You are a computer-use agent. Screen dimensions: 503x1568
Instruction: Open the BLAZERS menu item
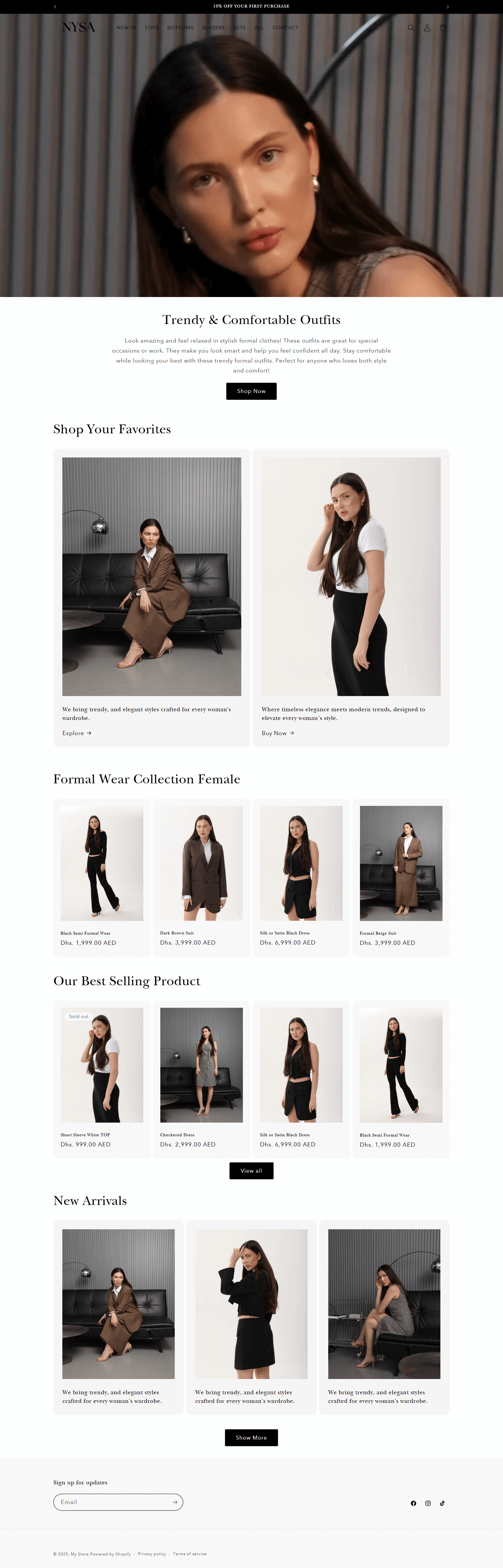[x=213, y=28]
